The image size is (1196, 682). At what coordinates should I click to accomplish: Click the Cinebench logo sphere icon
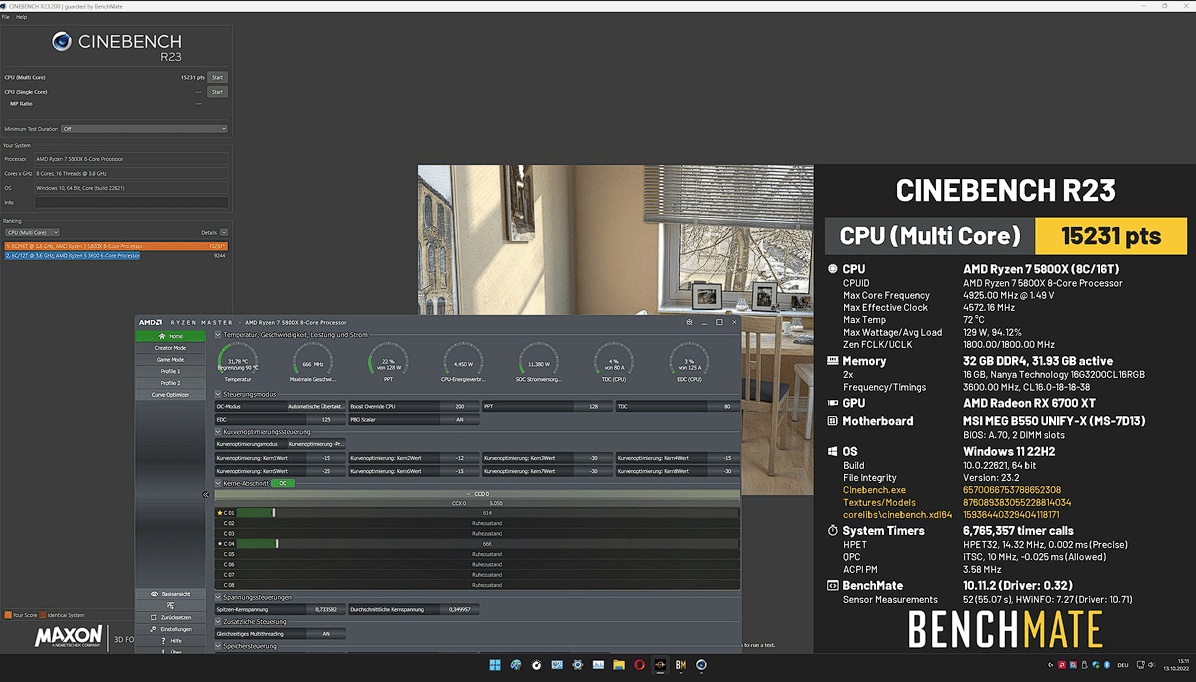point(62,41)
